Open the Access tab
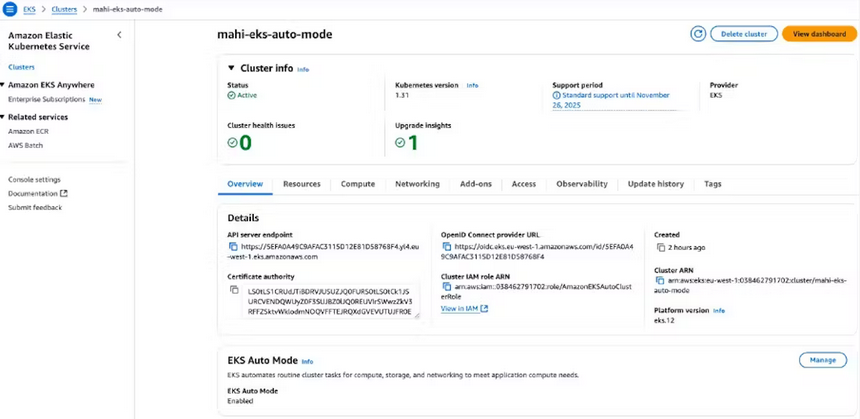860x419 pixels. 524,184
